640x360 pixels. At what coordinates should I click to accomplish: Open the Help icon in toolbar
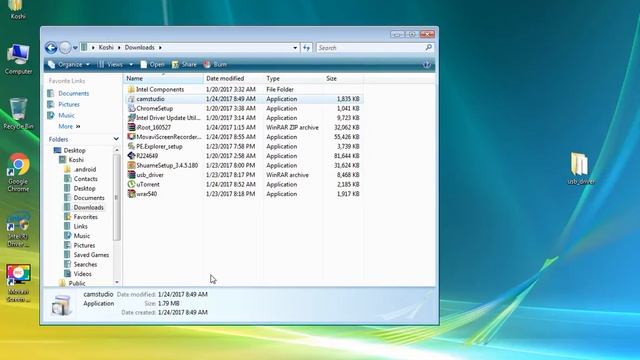(427, 64)
